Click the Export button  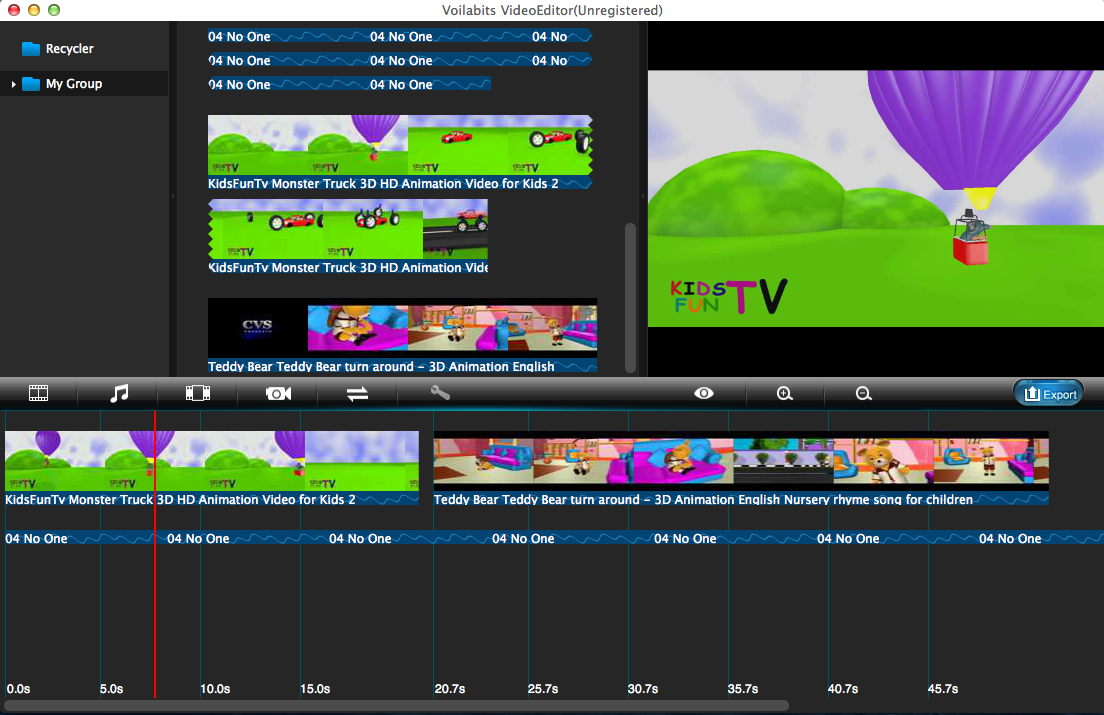[1048, 393]
